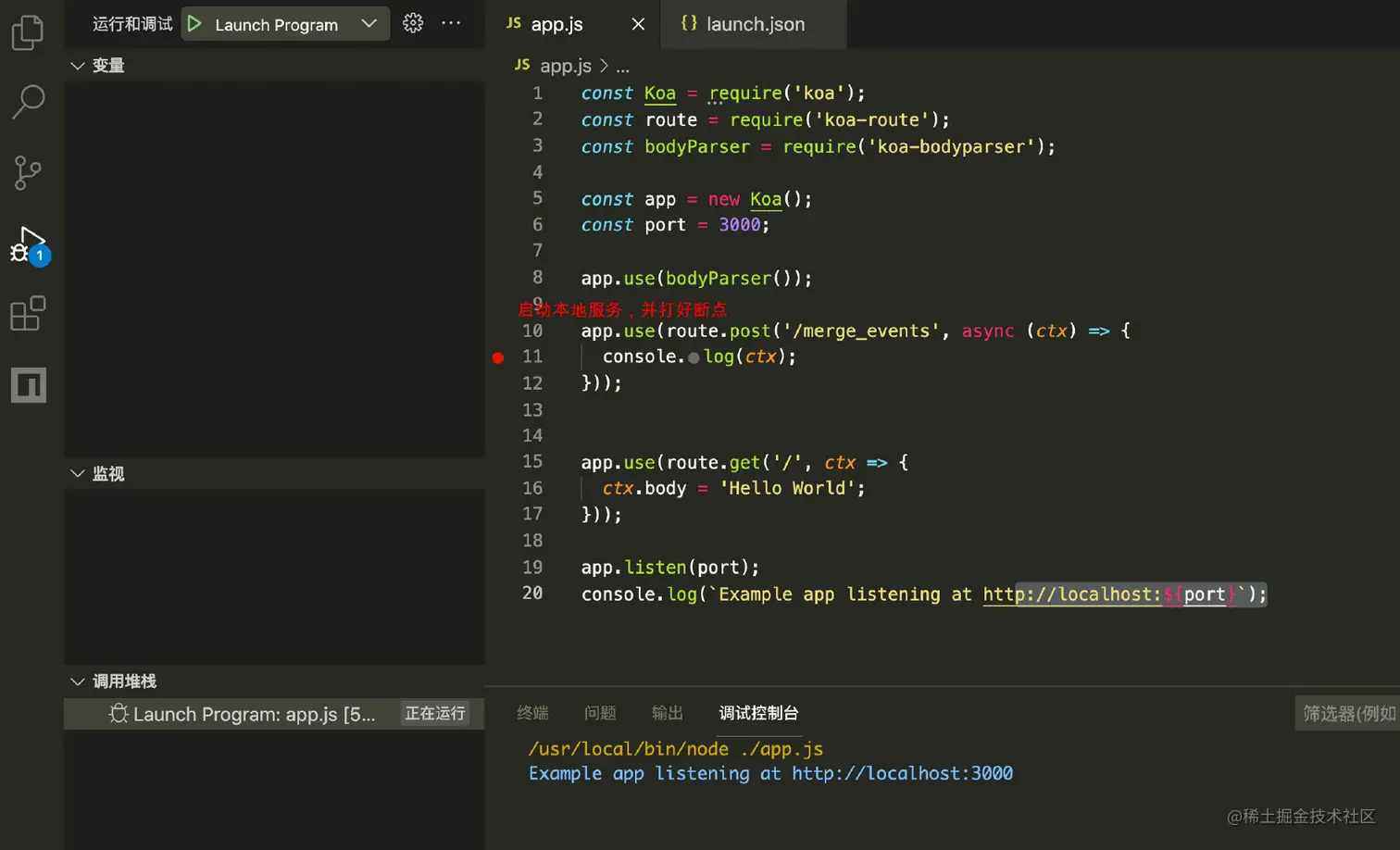Image resolution: width=1400 pixels, height=850 pixels.
Task: Click the 运行和调试 panel title
Action: (132, 24)
